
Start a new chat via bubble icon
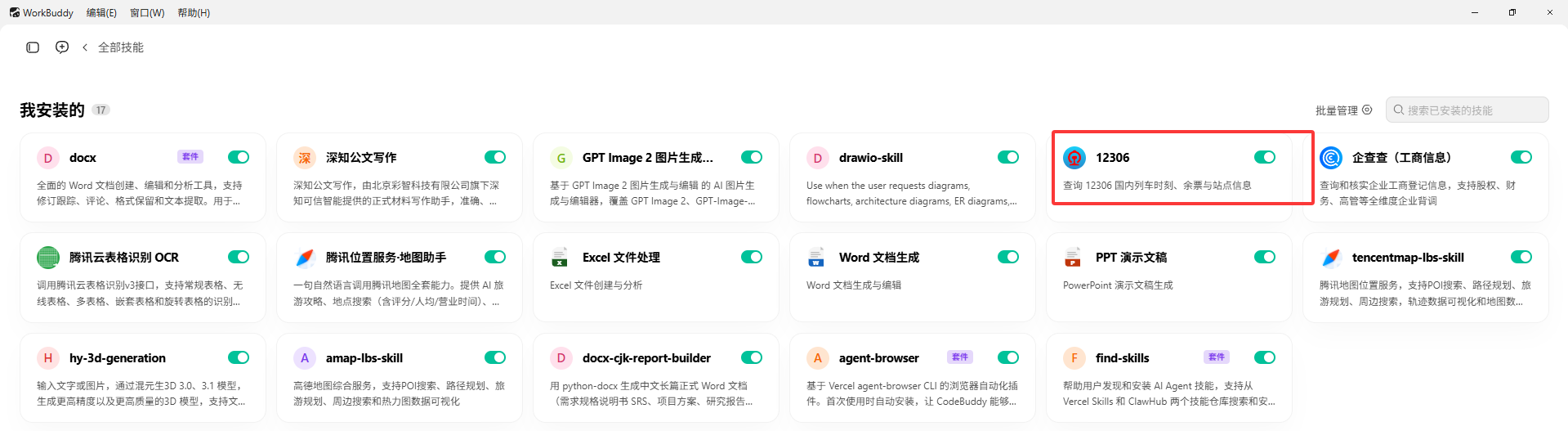(x=62, y=47)
